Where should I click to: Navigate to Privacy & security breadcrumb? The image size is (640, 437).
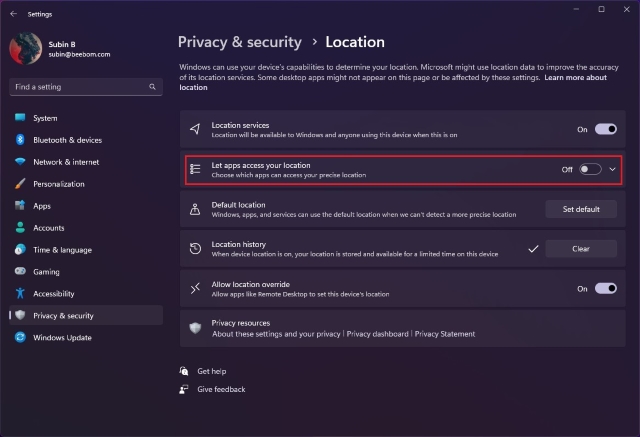pos(239,42)
